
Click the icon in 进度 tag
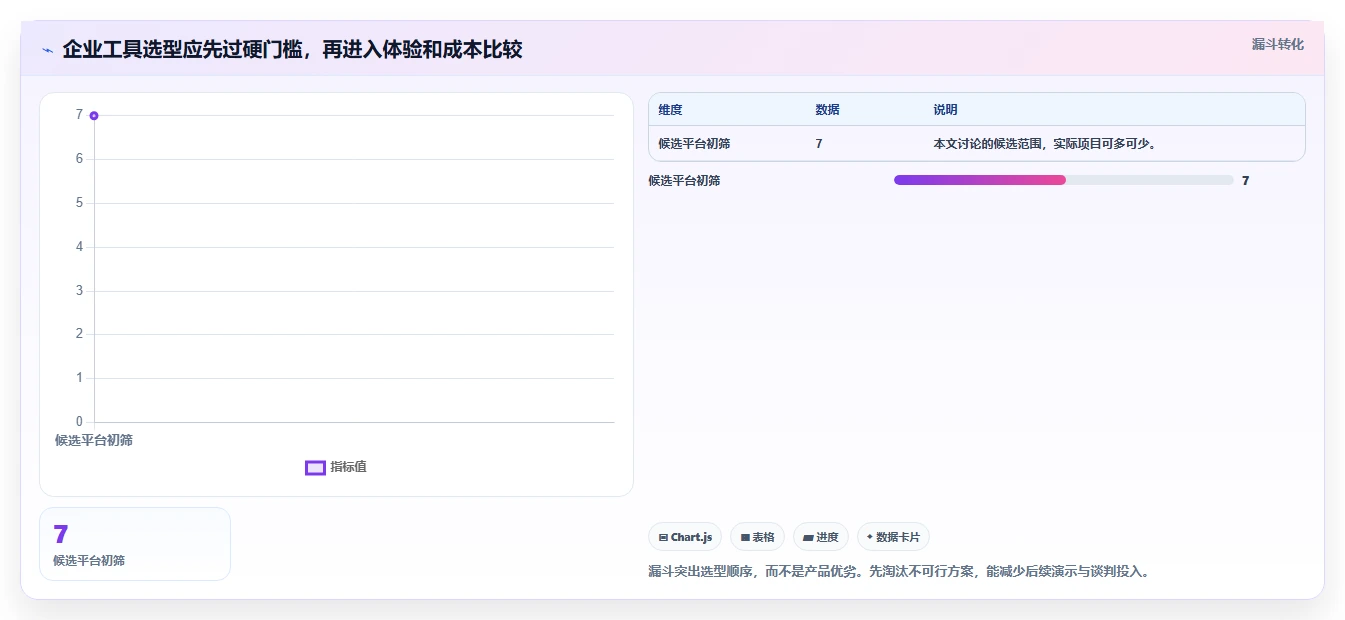(808, 538)
